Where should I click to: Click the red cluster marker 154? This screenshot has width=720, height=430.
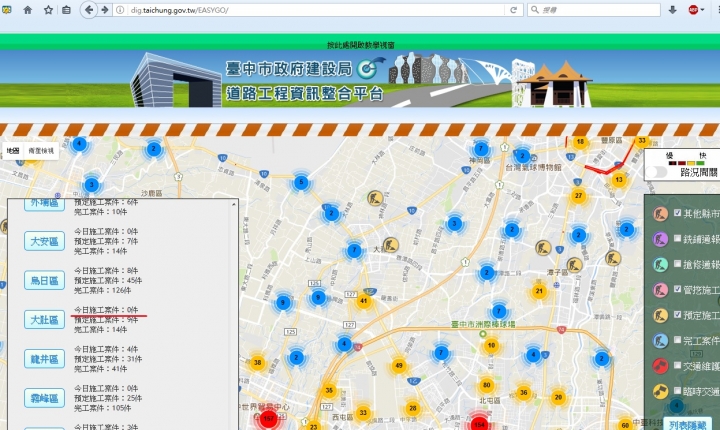point(479,424)
